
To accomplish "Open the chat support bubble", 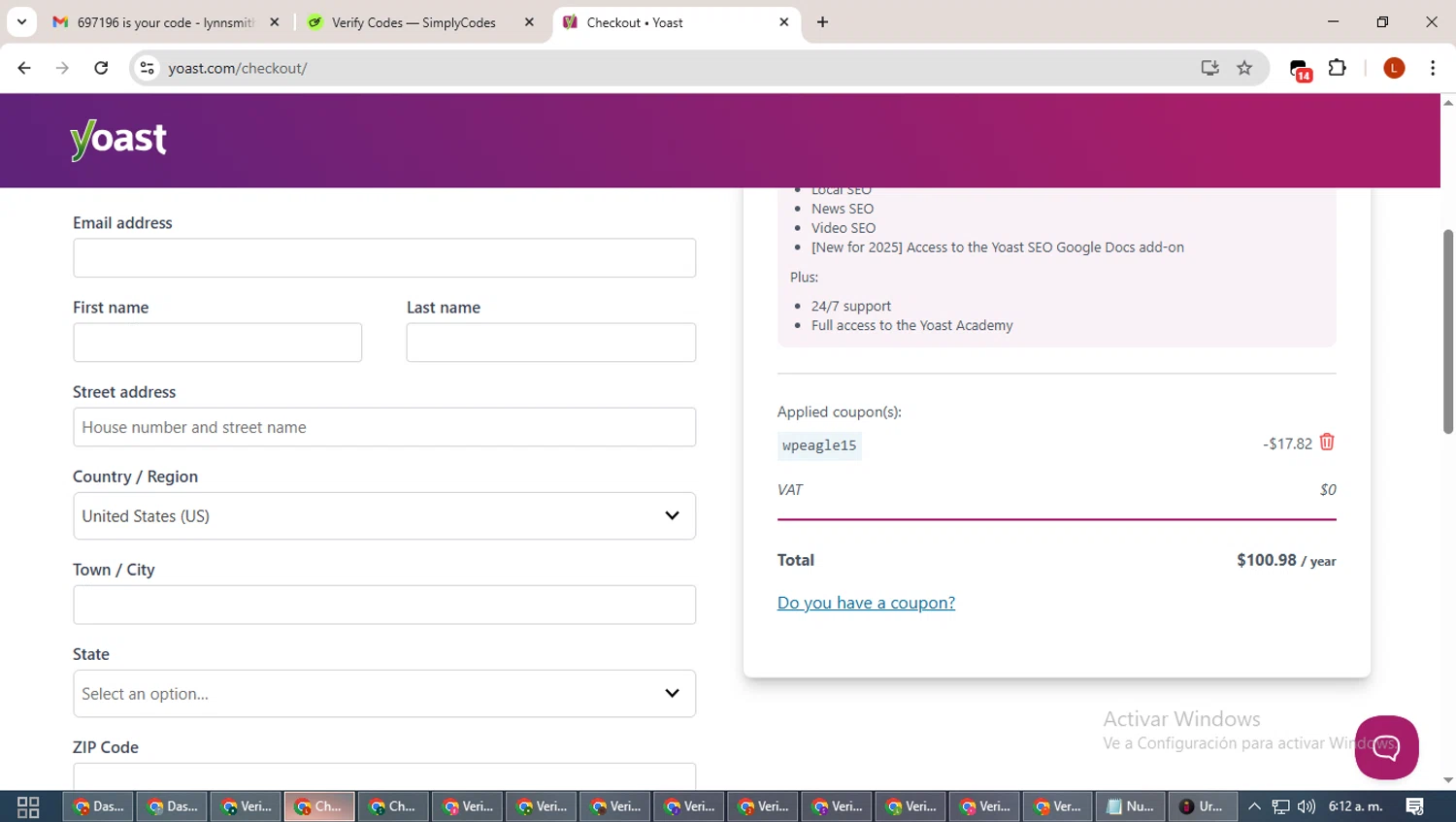I will point(1386,747).
